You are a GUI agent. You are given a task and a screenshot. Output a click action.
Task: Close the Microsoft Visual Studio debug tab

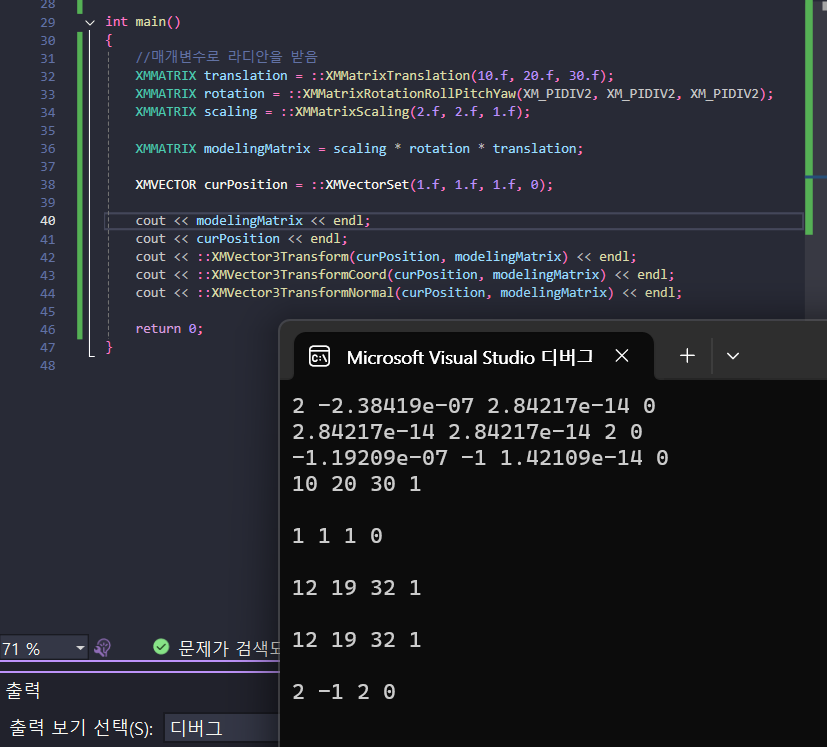click(622, 356)
